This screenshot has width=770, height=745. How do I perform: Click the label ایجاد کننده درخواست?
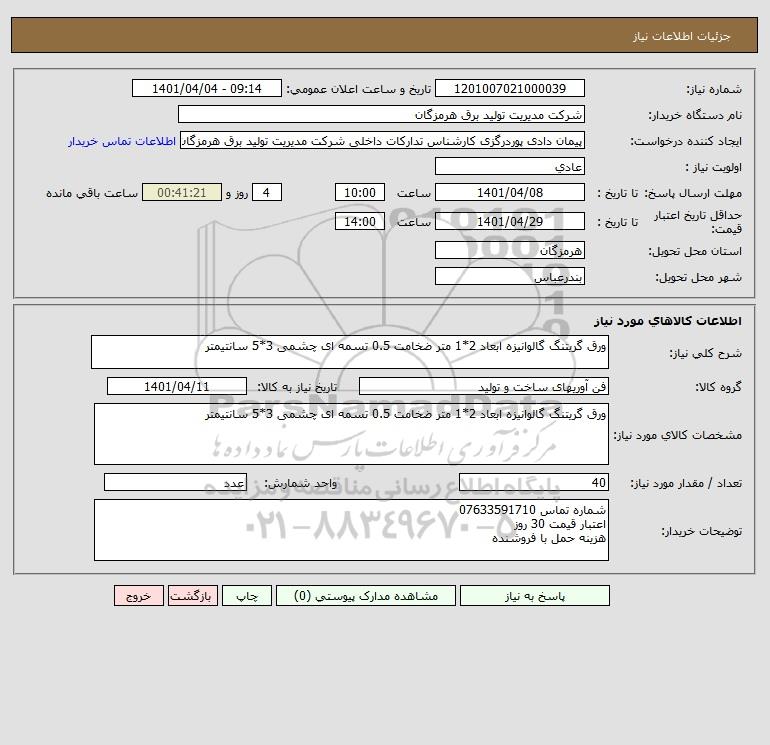pyautogui.click(x=686, y=141)
